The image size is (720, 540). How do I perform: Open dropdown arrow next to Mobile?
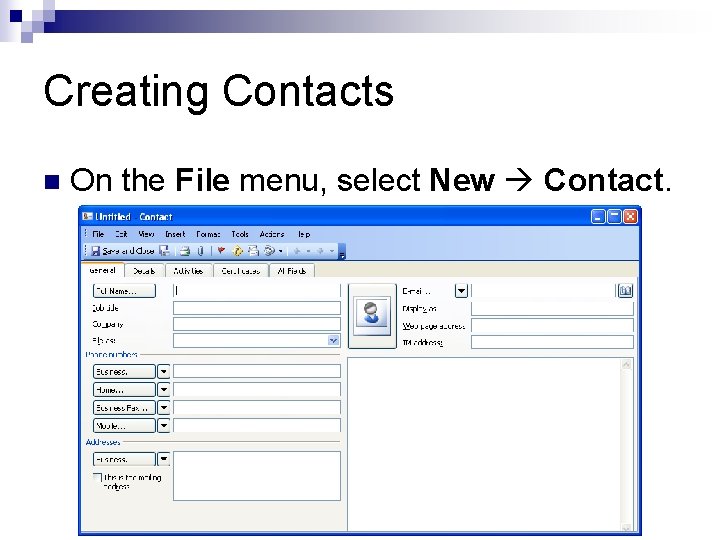[164, 426]
